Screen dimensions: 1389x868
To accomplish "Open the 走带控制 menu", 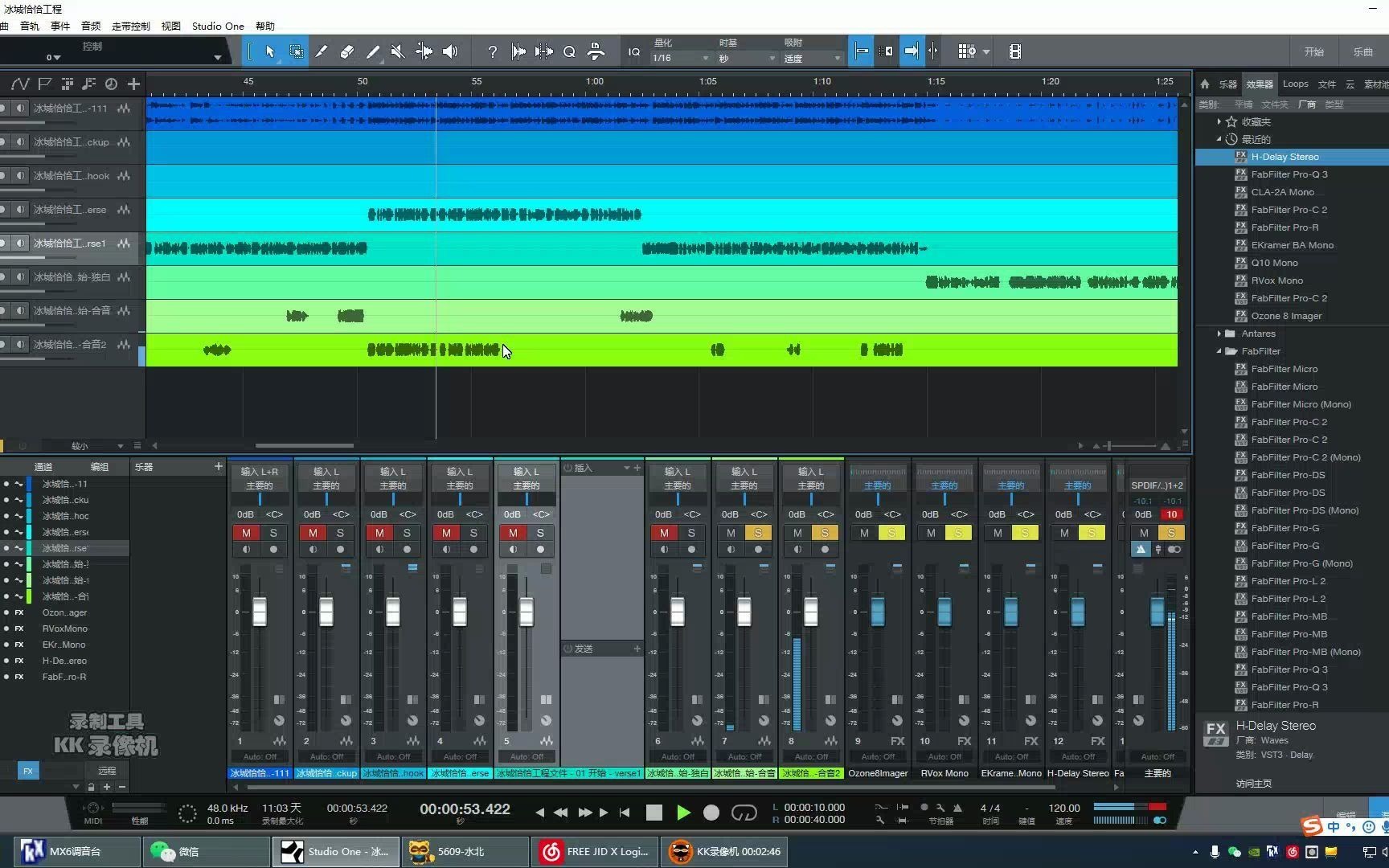I will 131,26.
